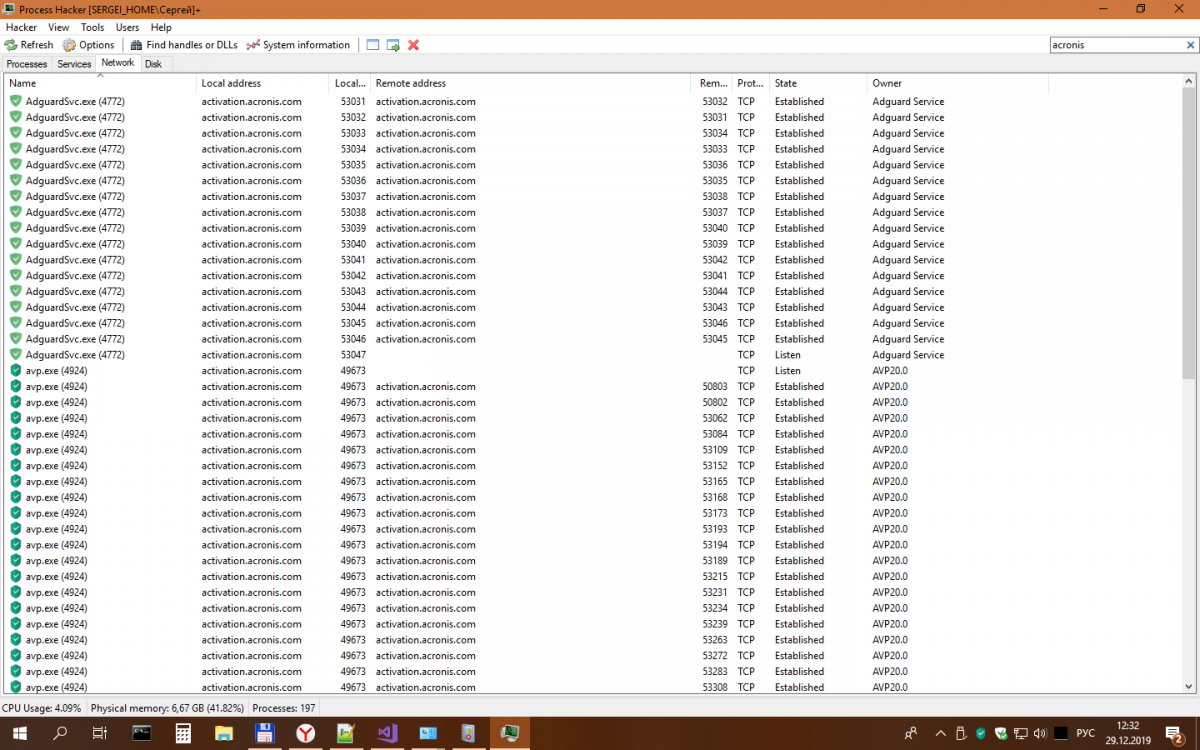The width and height of the screenshot is (1200, 750).
Task: Open Task View from taskbar
Action: point(100,734)
